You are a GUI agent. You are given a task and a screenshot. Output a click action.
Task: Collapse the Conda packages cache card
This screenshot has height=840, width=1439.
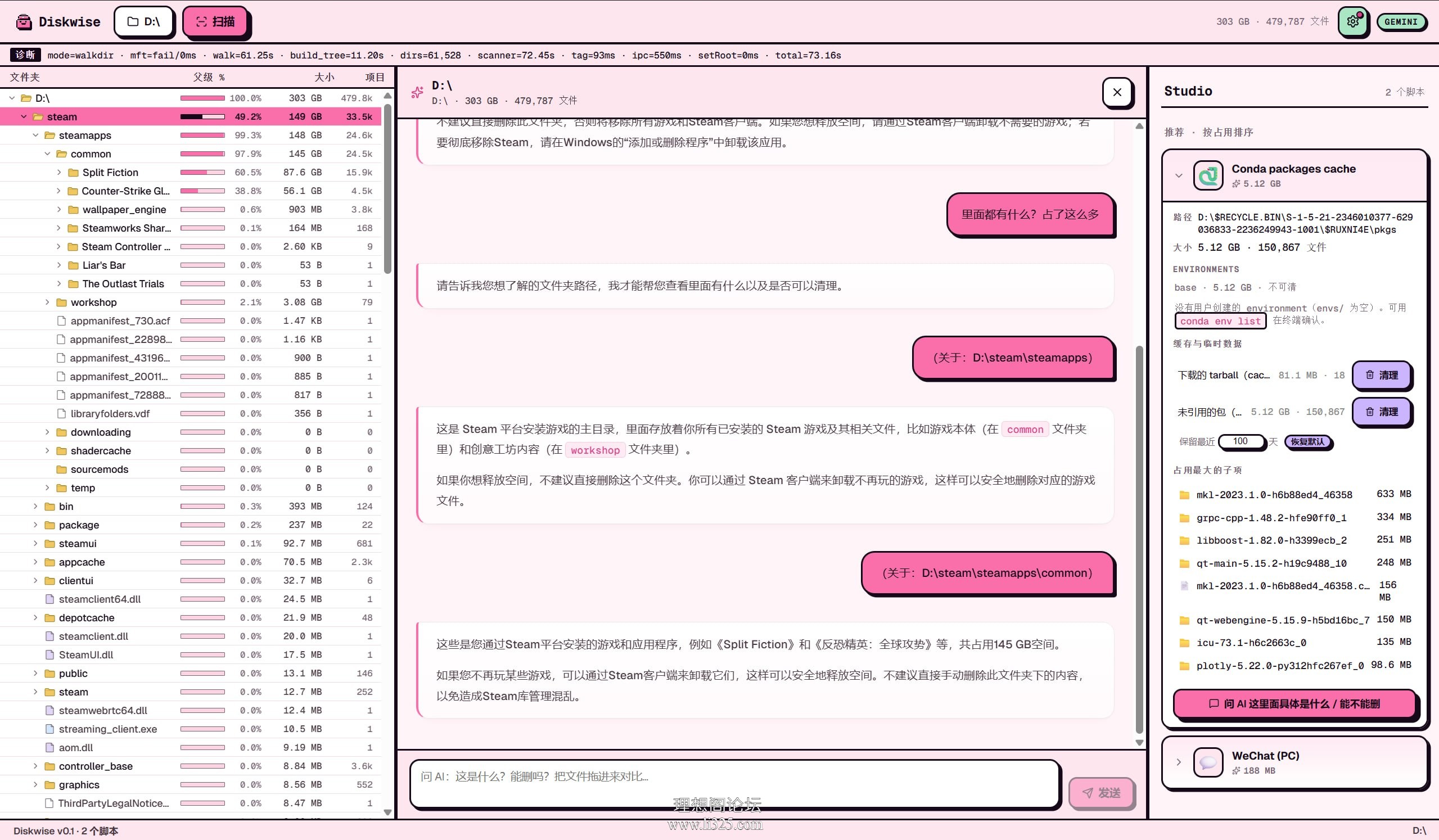pos(1179,175)
